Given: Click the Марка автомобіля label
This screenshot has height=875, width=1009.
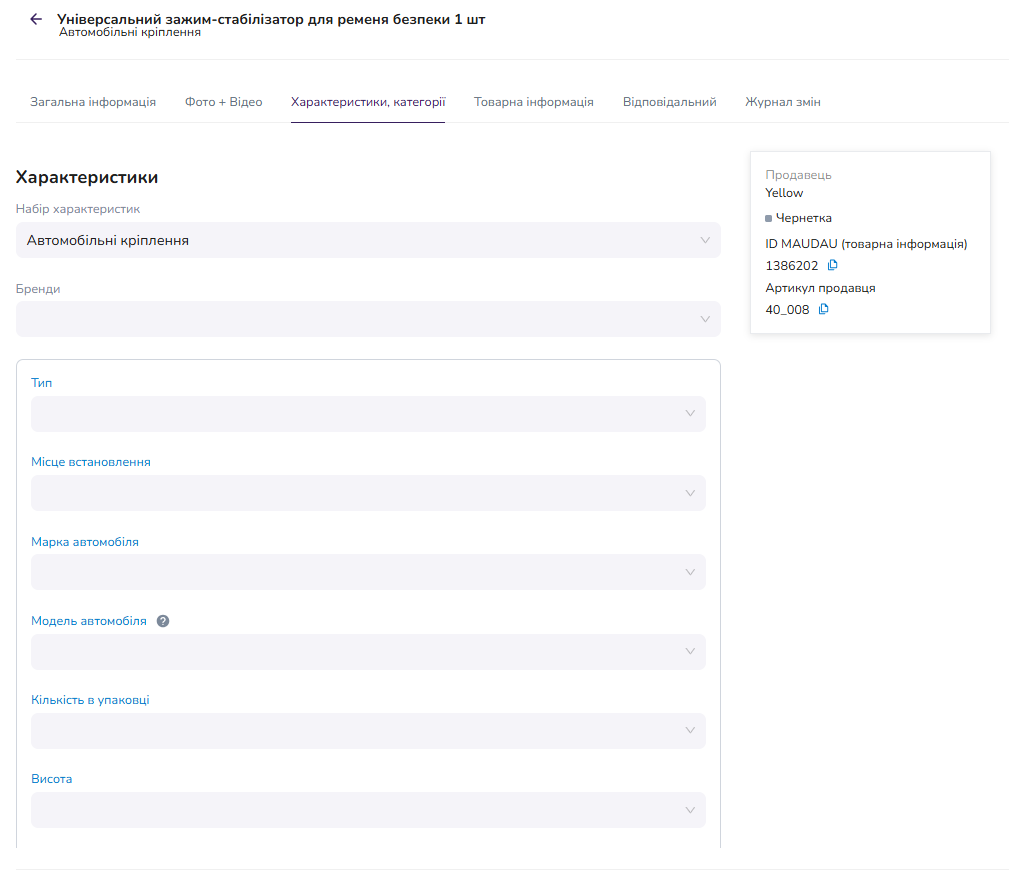Looking at the screenshot, I should [85, 542].
